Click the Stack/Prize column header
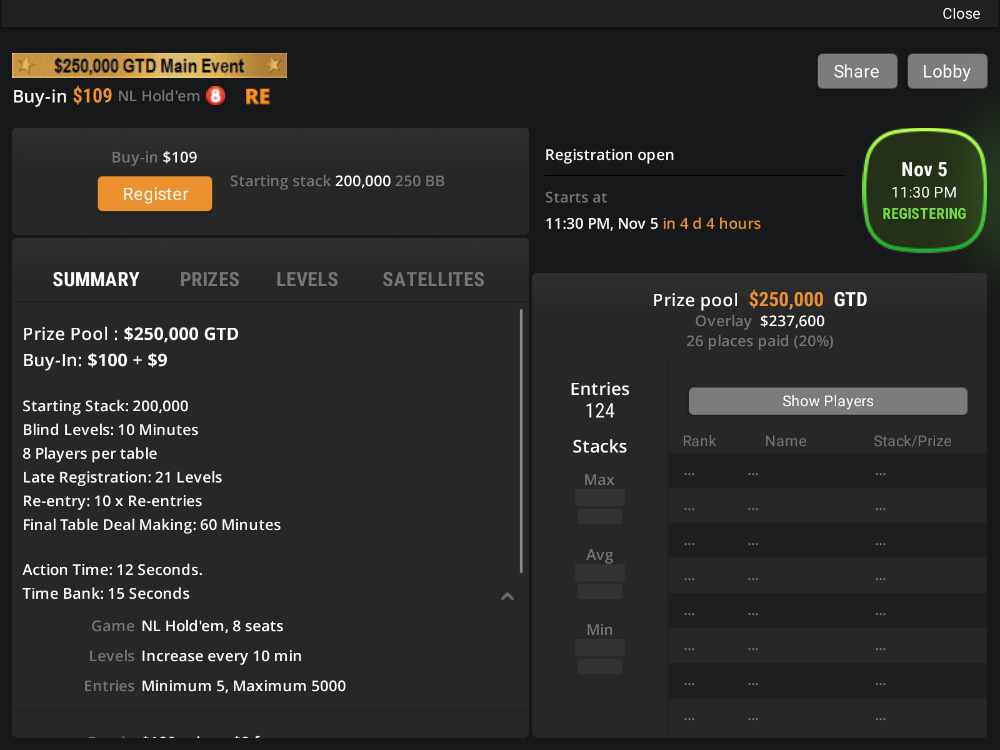The image size is (1000, 750). point(912,441)
